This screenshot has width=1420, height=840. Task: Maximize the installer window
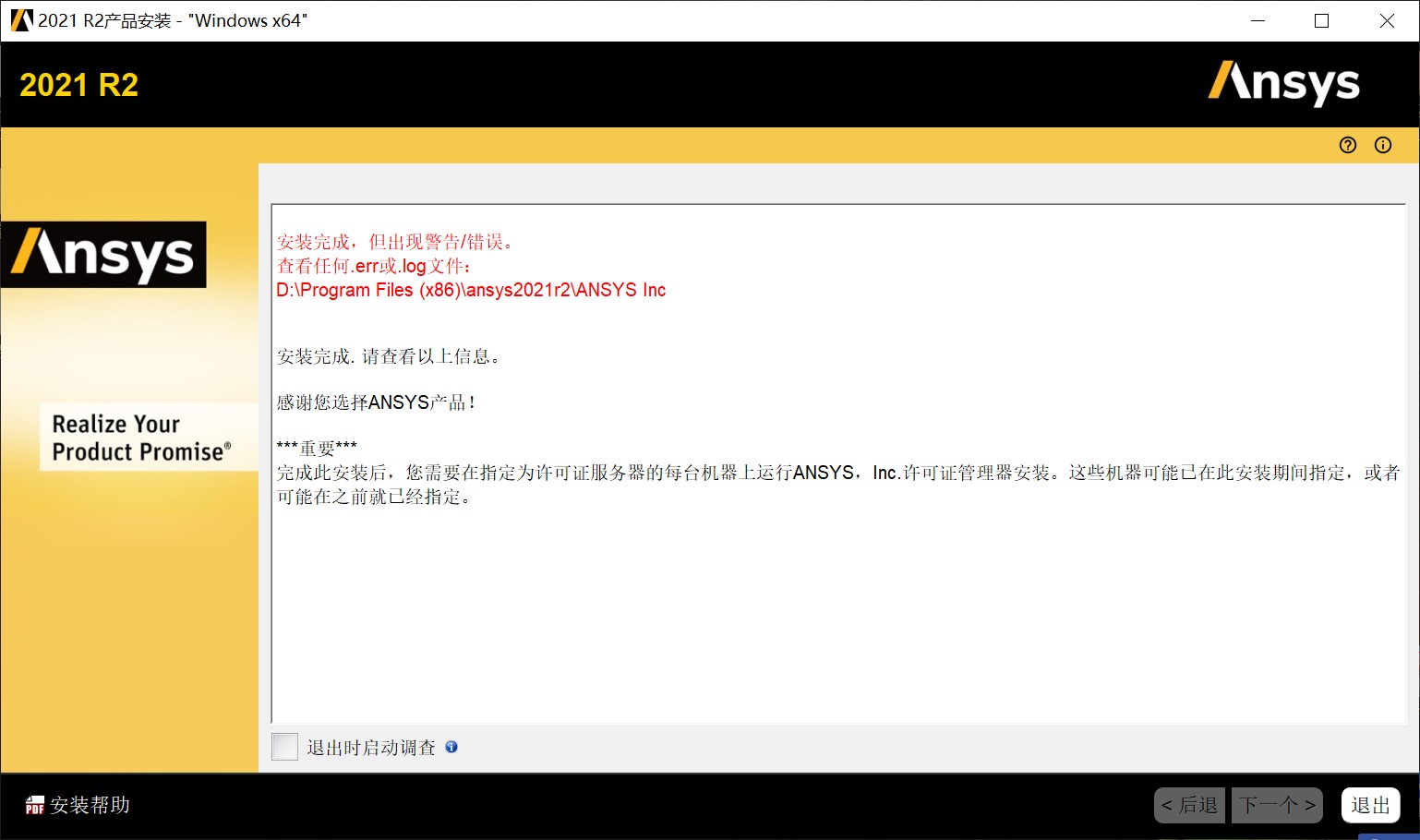click(1321, 20)
